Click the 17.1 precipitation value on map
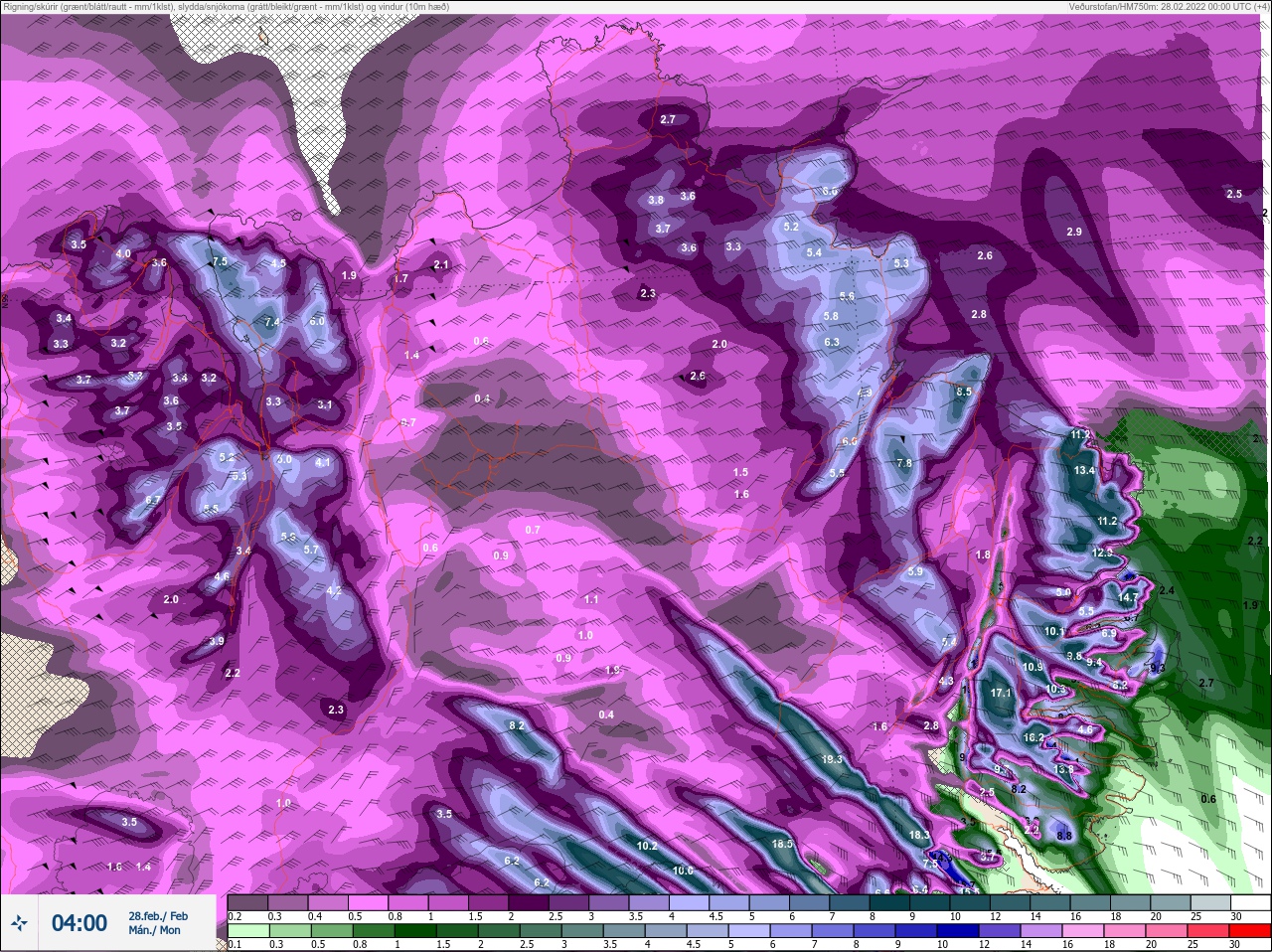The image size is (1272, 952). pos(1001,693)
